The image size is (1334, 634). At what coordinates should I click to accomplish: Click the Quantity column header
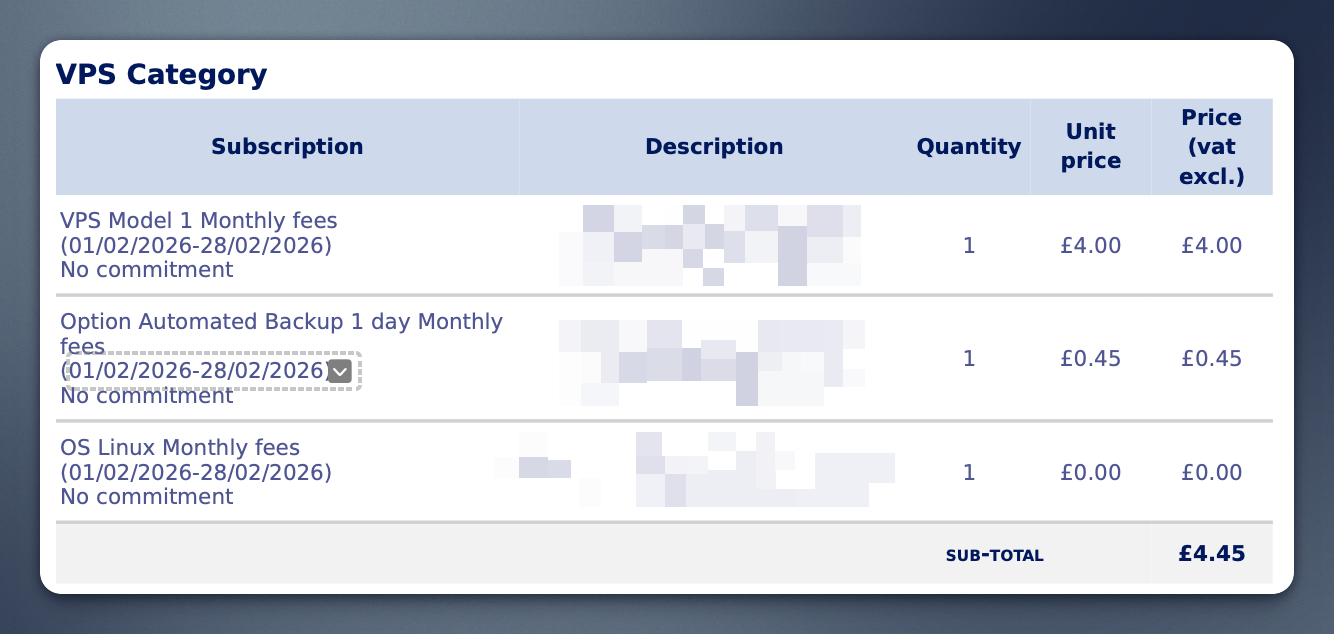click(x=968, y=147)
